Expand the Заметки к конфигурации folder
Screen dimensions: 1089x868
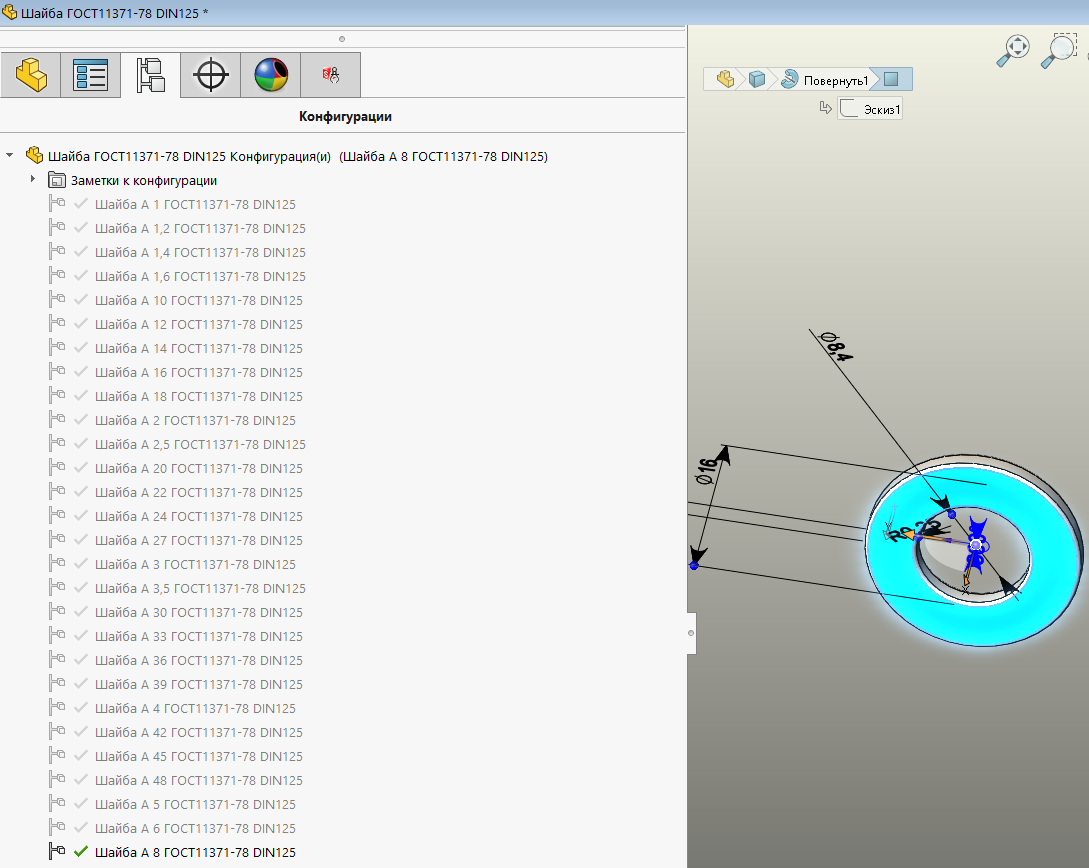point(33,180)
